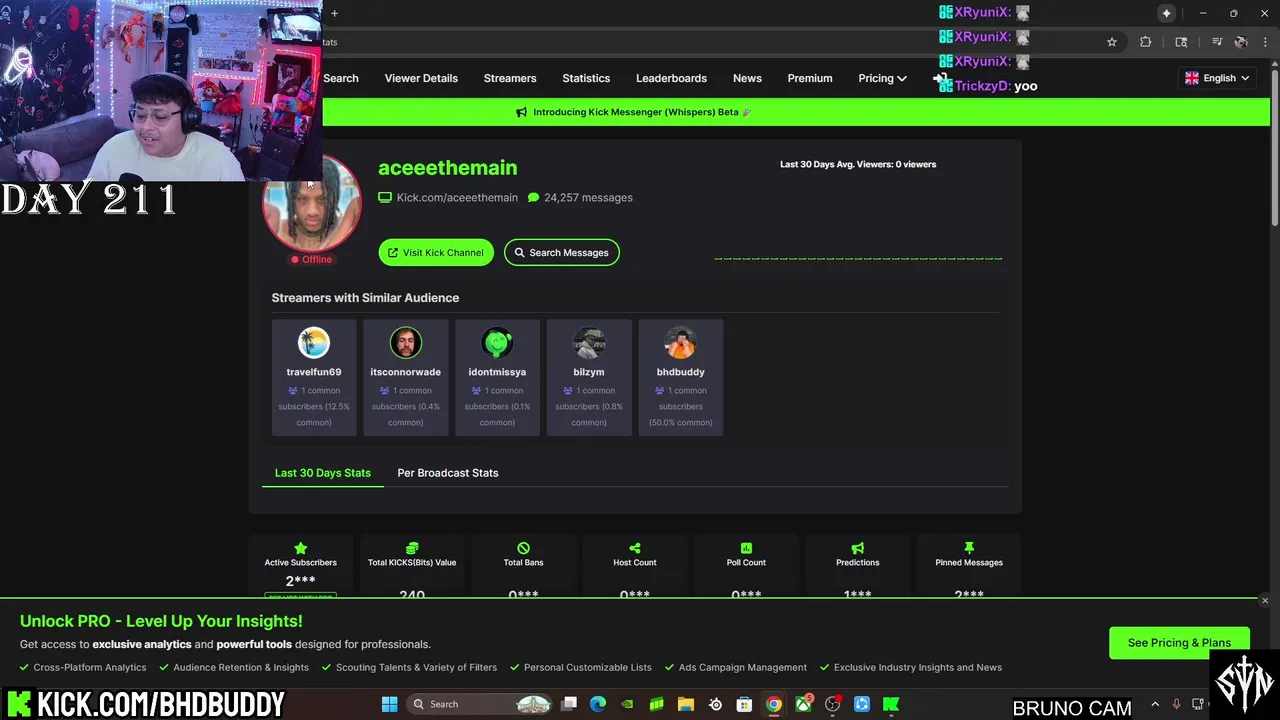Image resolution: width=1280 pixels, height=720 pixels.
Task: Click See Pricing & Plans button
Action: [1179, 643]
